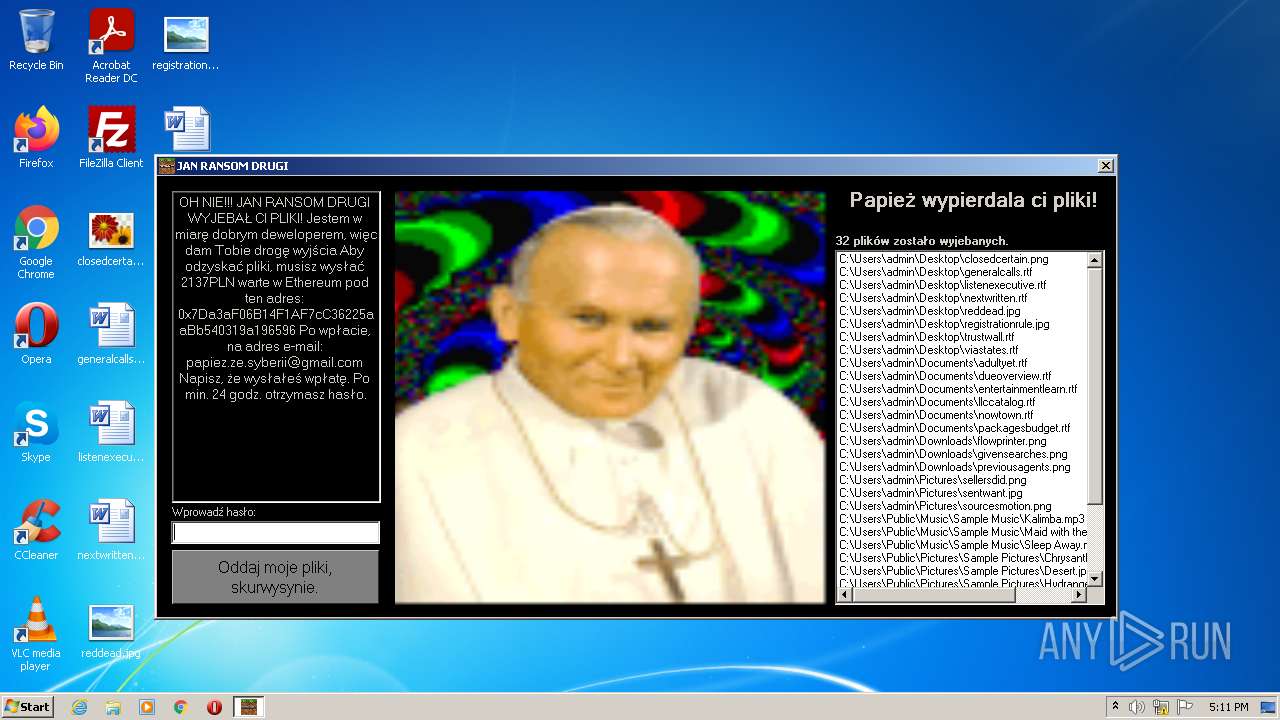
Task: Click the file list horizontal scrollbar thumb
Action: coord(933,595)
